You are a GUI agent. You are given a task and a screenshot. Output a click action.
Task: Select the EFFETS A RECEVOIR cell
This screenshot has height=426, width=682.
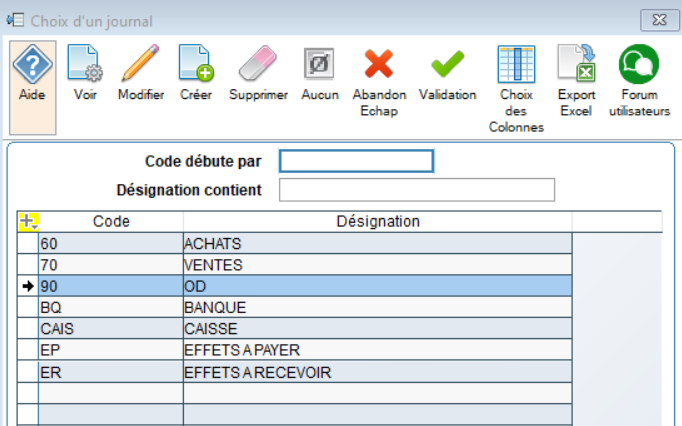378,372
